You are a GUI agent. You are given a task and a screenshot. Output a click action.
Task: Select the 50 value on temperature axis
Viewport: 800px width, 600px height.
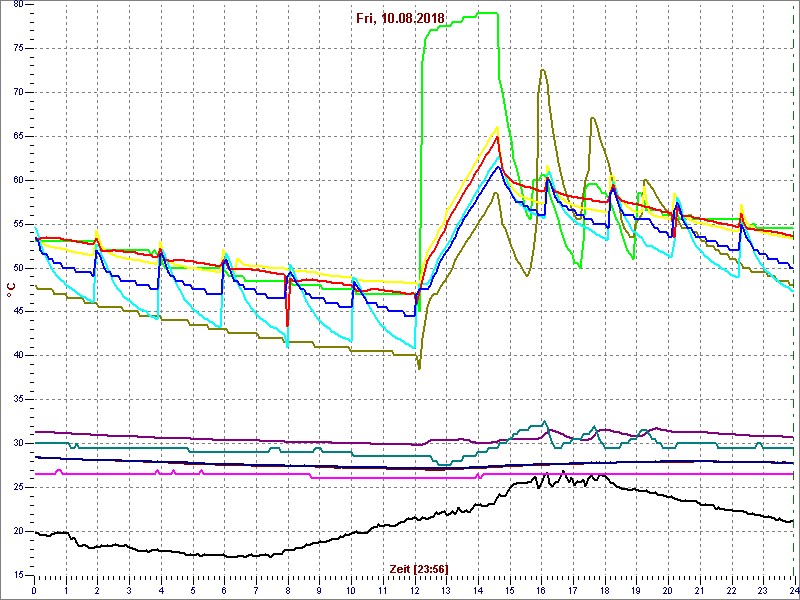[x=18, y=268]
